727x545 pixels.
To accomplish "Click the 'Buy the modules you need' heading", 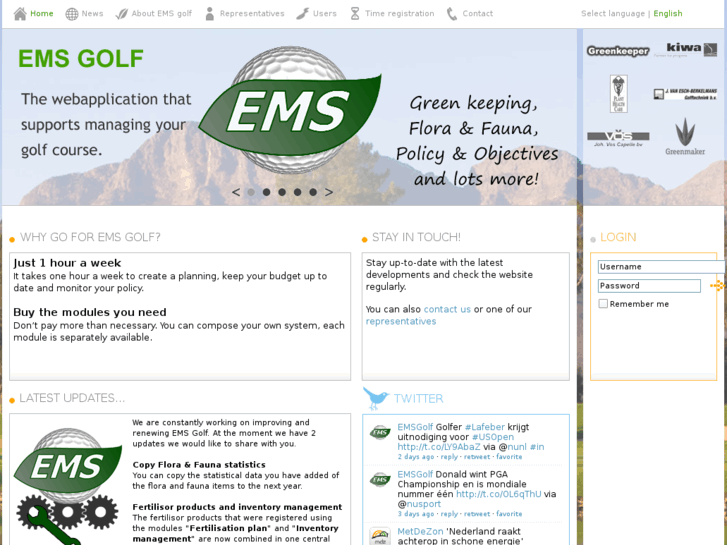I will [90, 312].
